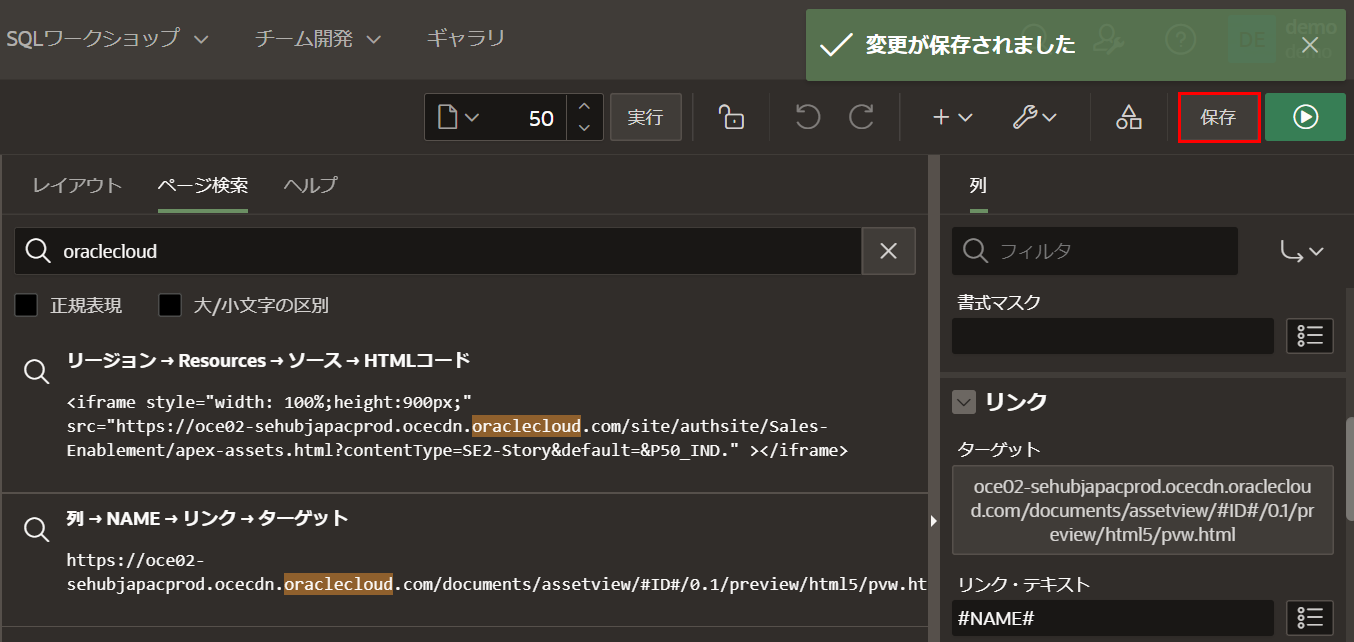Open the format mask pick list icon
Viewport: 1354px width, 642px height.
[x=1309, y=336]
